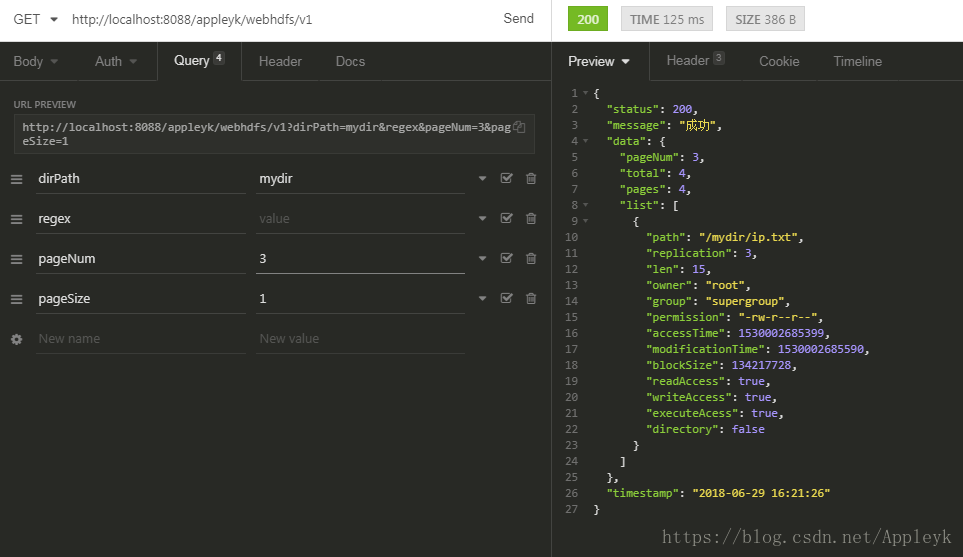Click the 200 status code badge
Viewport: 963px width, 557px height.
tap(588, 19)
